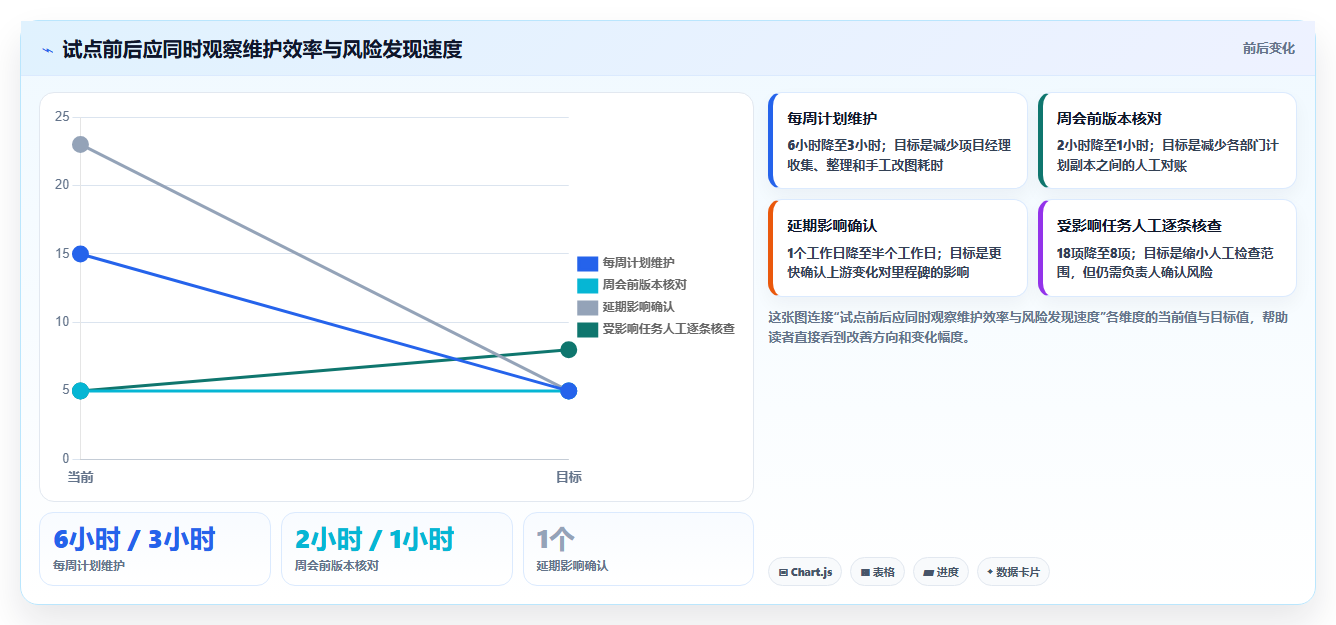Select cyan data point at 5 on 当前
This screenshot has width=1336, height=625.
click(80, 391)
